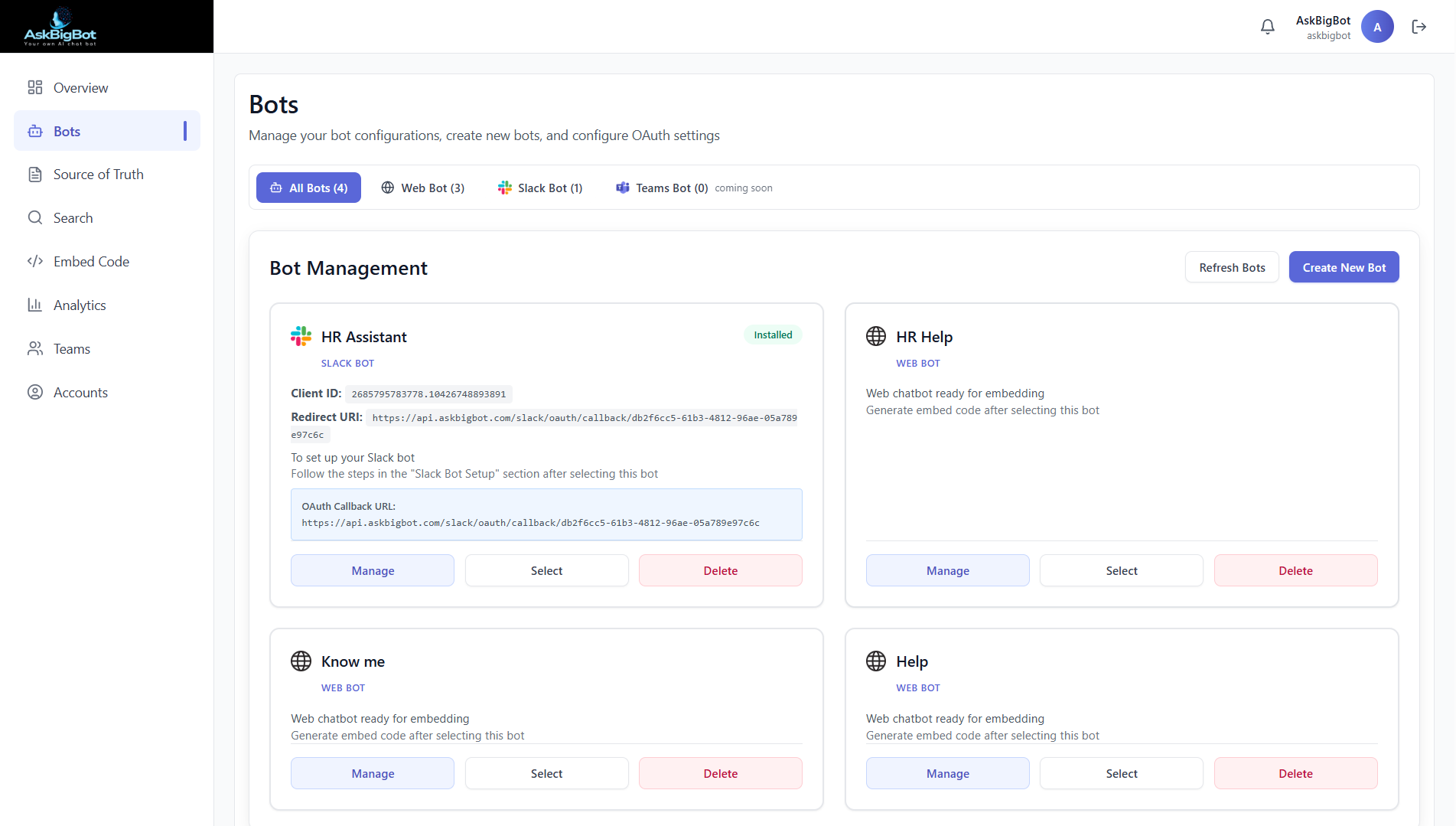The image size is (1456, 826).
Task: Click the globe icon on the Help bot card
Action: [876, 661]
